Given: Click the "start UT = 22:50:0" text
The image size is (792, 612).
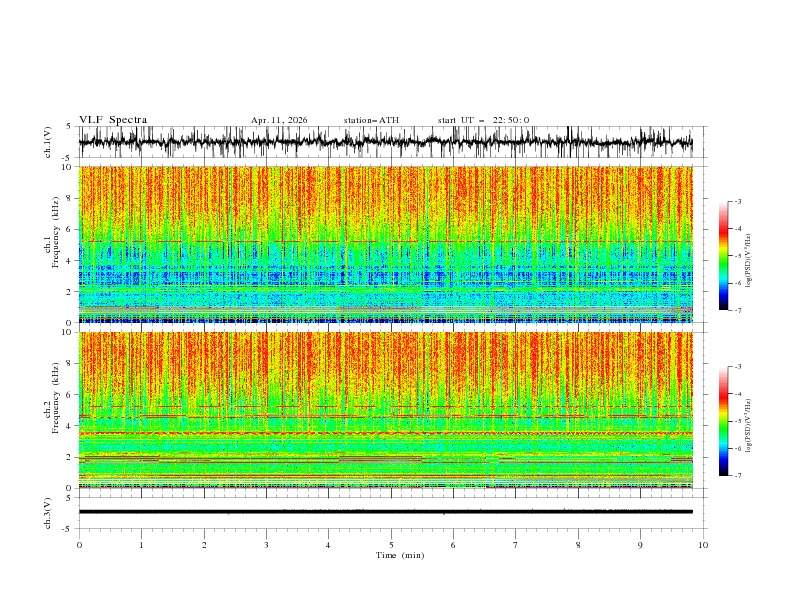Looking at the screenshot, I should pos(483,120).
